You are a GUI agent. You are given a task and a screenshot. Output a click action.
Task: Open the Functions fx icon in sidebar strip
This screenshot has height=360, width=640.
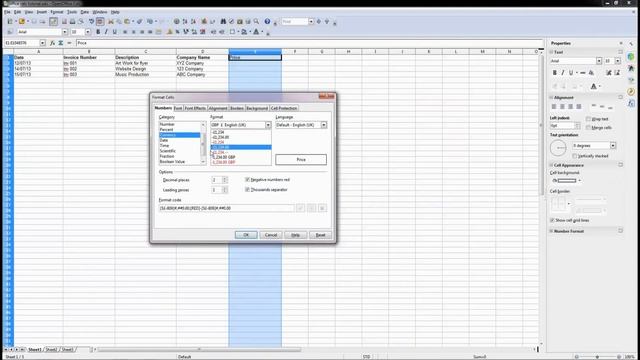(631, 104)
